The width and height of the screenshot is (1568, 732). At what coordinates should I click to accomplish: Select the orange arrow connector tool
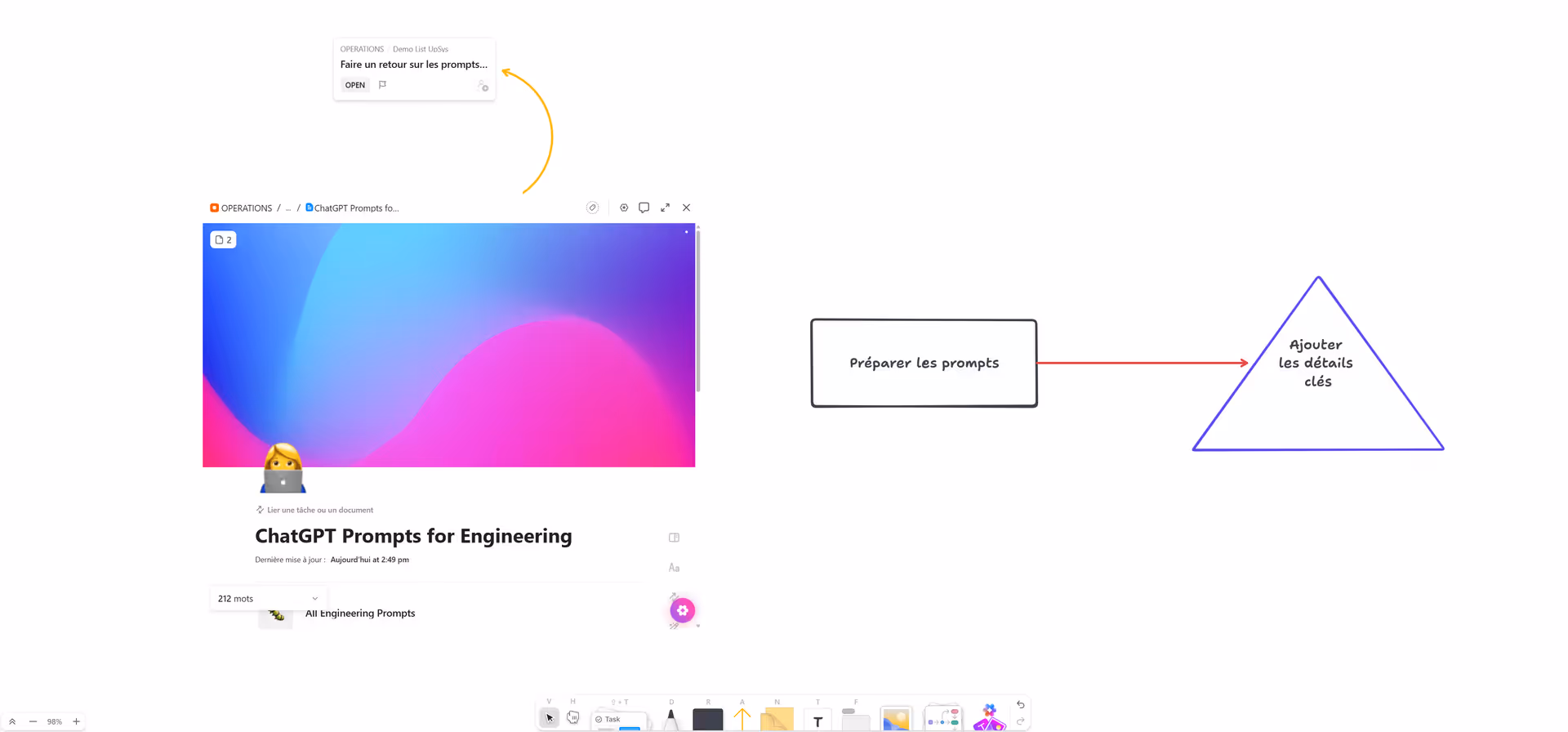(x=742, y=718)
